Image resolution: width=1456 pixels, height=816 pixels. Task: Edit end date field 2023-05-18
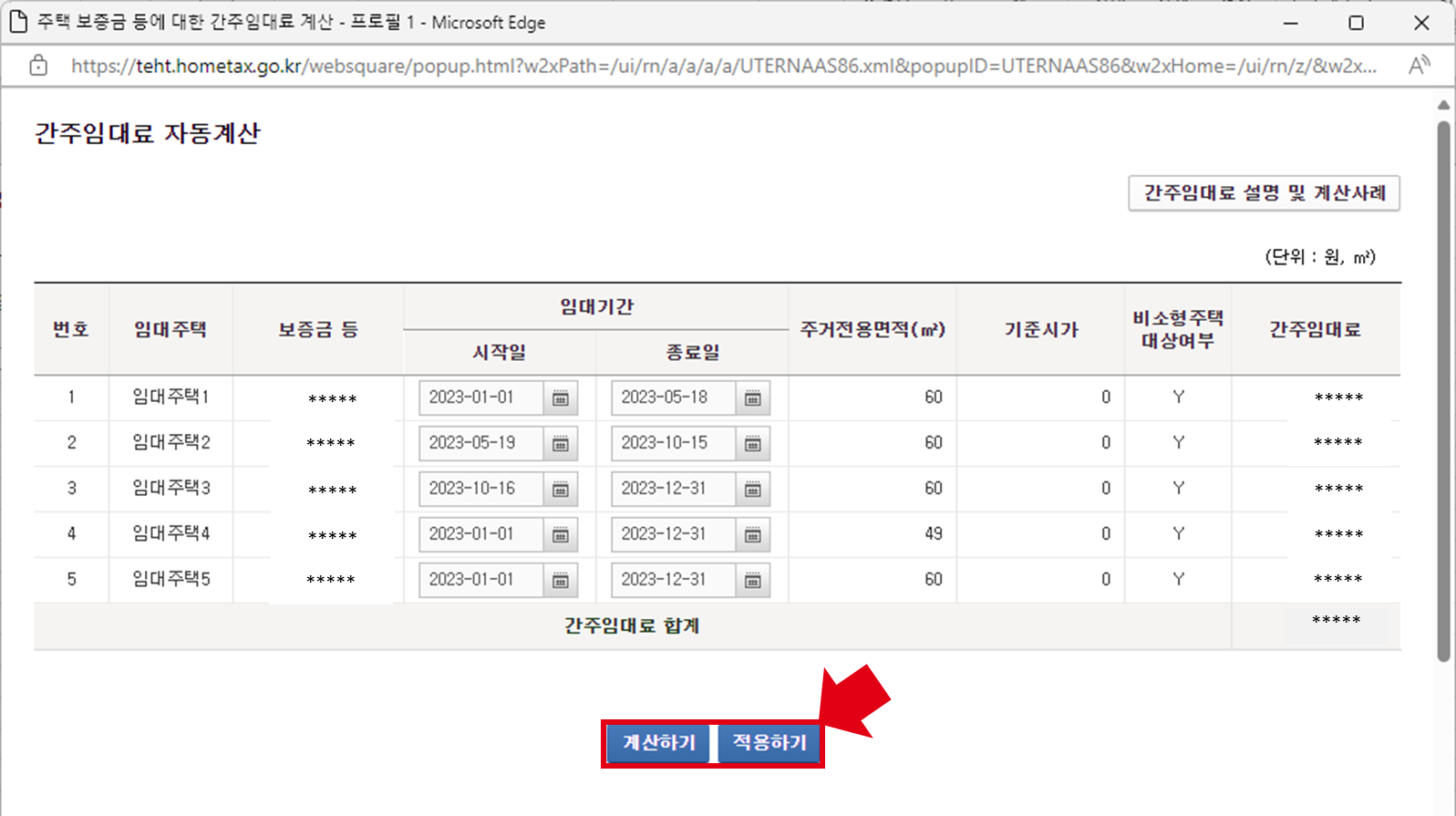coord(674,398)
